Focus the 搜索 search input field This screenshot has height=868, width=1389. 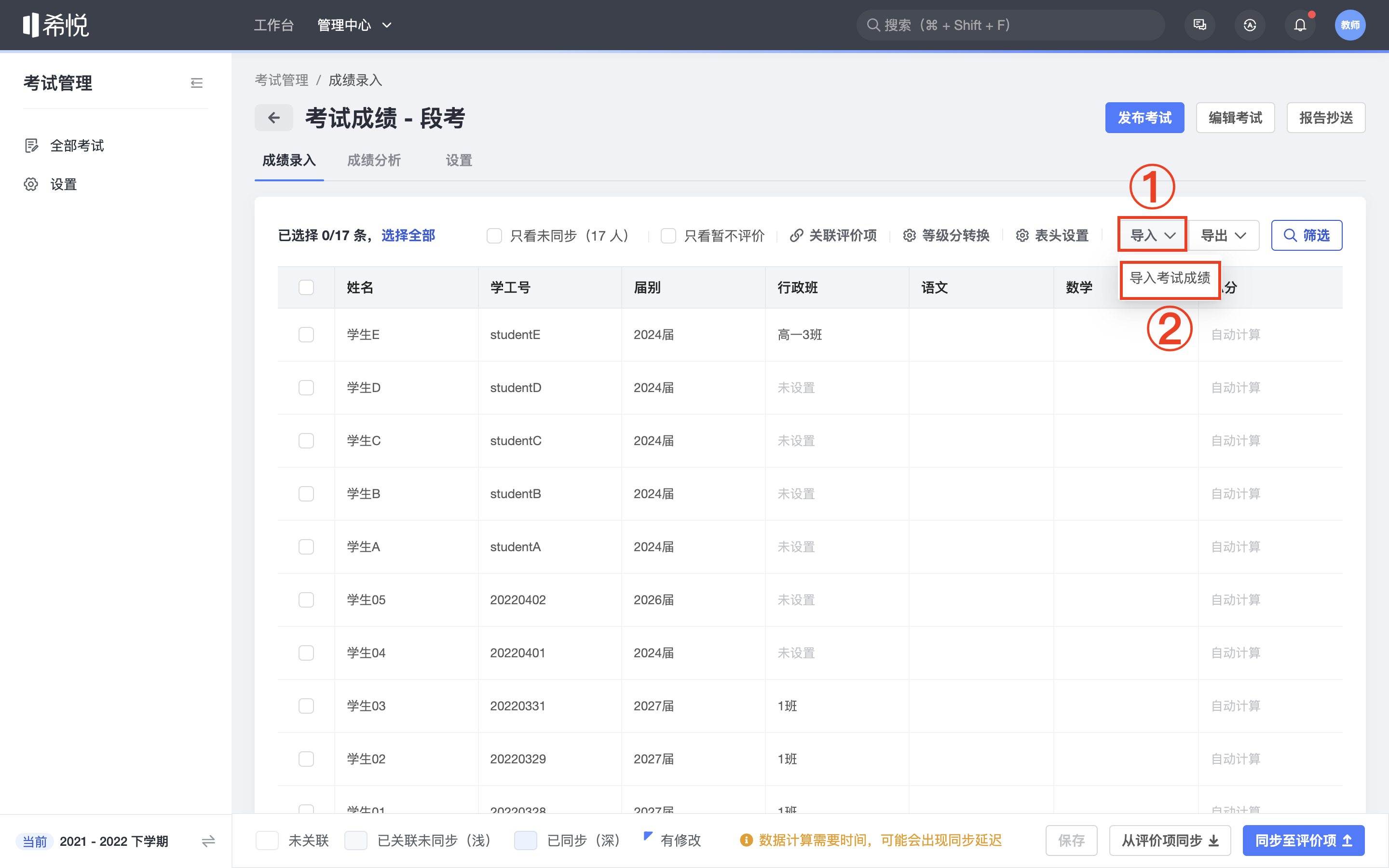coord(1010,25)
